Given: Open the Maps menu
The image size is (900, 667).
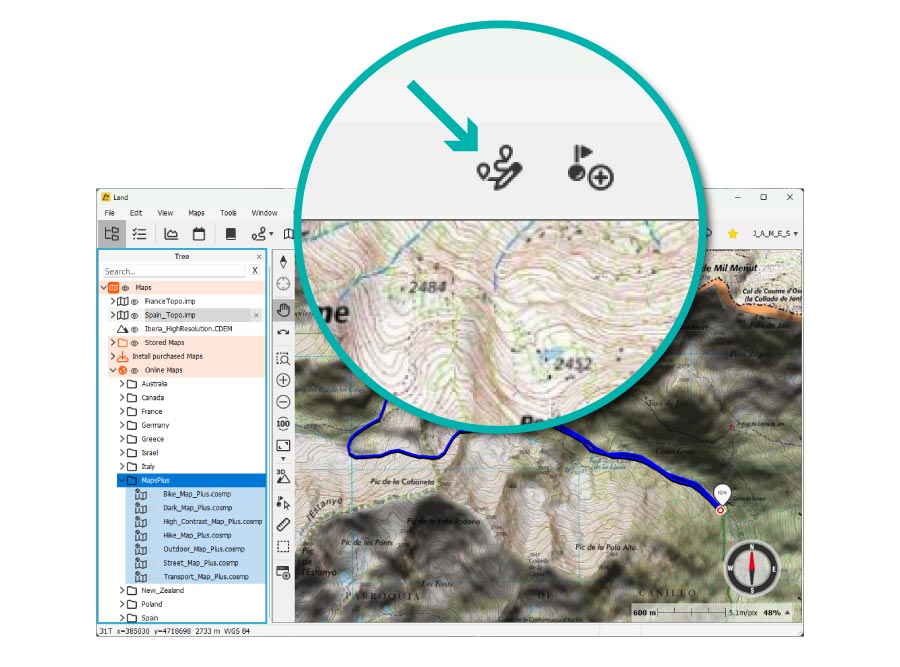Looking at the screenshot, I should point(196,212).
